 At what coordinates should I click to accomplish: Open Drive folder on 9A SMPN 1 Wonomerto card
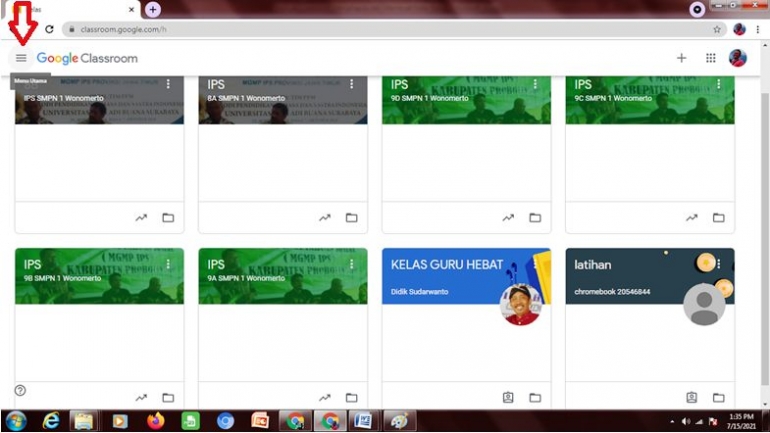(x=352, y=397)
